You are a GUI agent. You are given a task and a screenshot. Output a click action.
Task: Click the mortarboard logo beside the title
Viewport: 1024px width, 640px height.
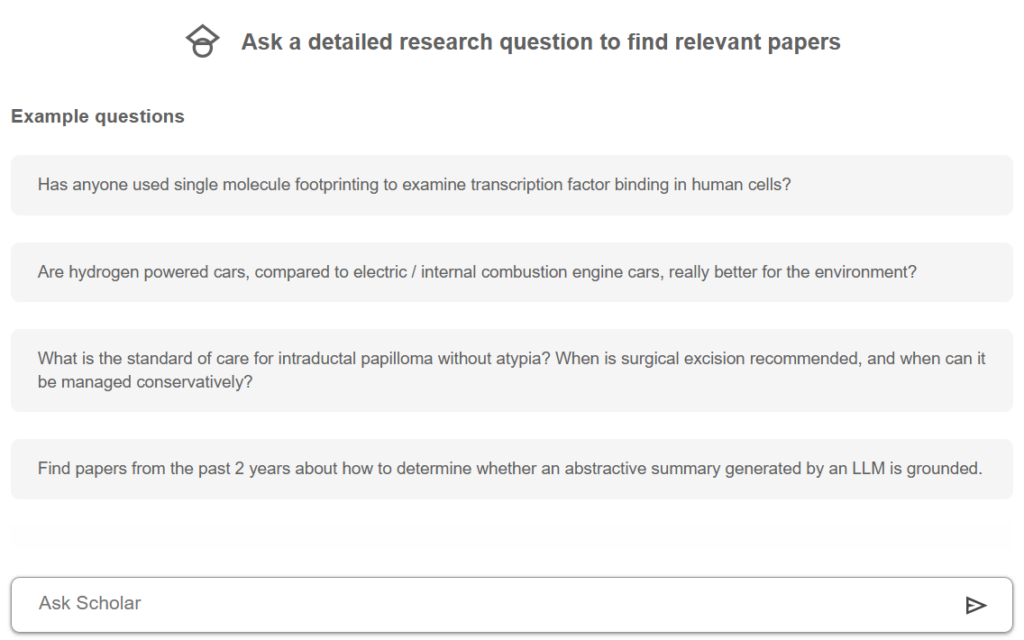pos(203,42)
